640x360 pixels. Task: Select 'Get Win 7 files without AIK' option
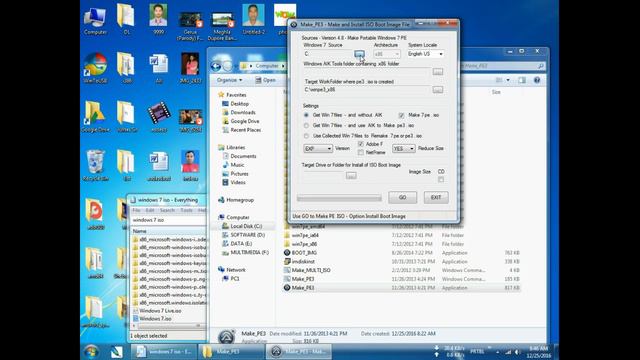306,116
